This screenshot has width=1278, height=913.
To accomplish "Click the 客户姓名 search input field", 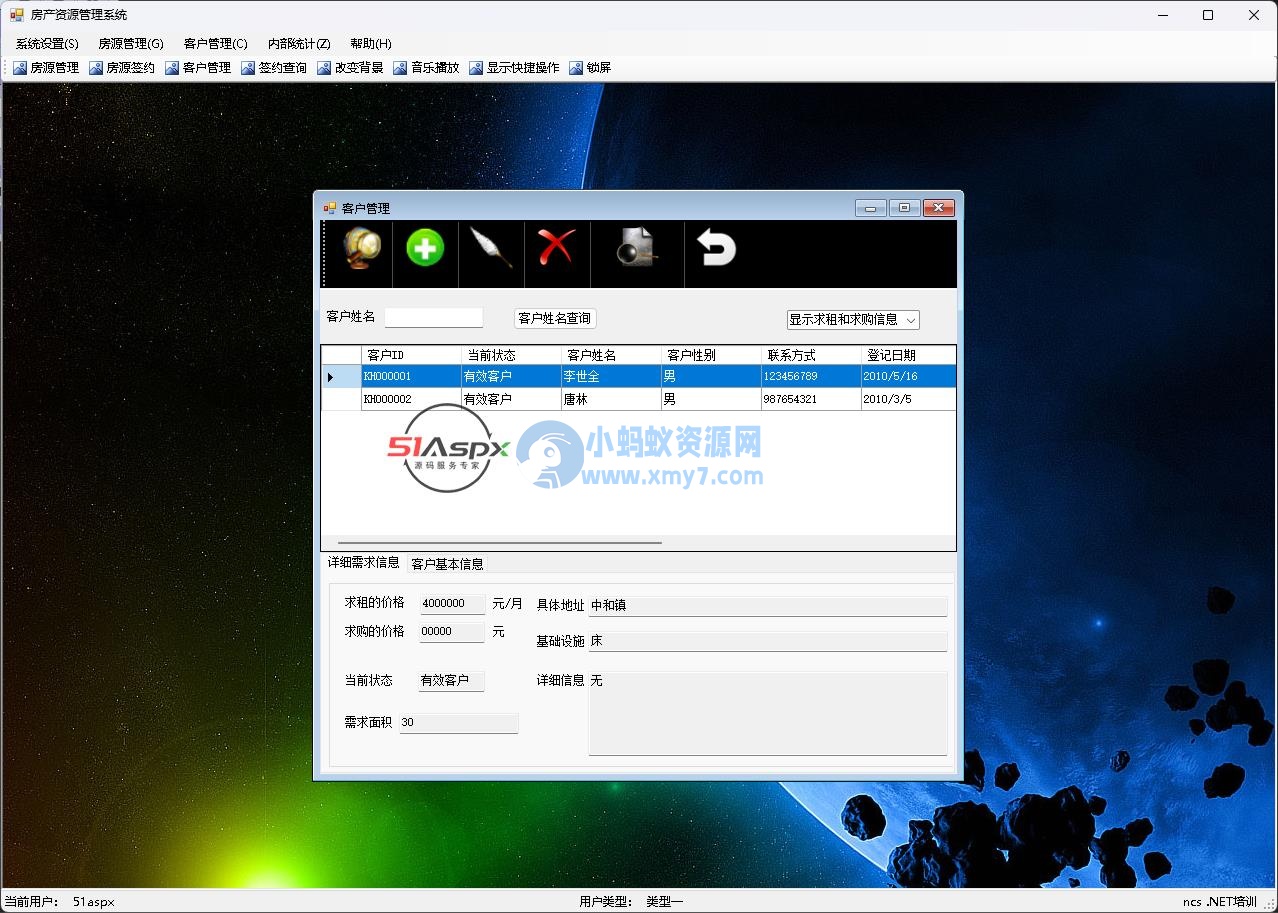I will pos(434,317).
